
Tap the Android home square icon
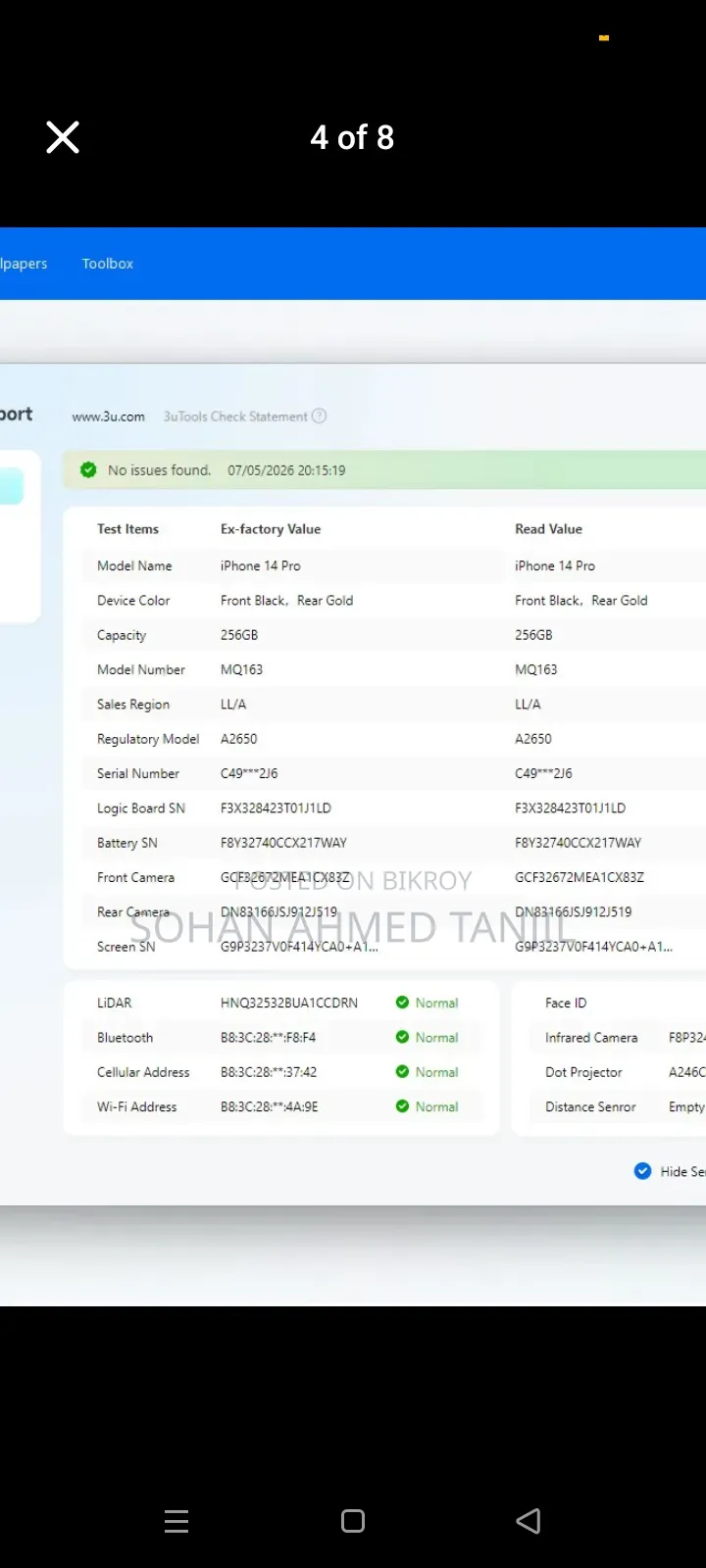[x=353, y=1521]
